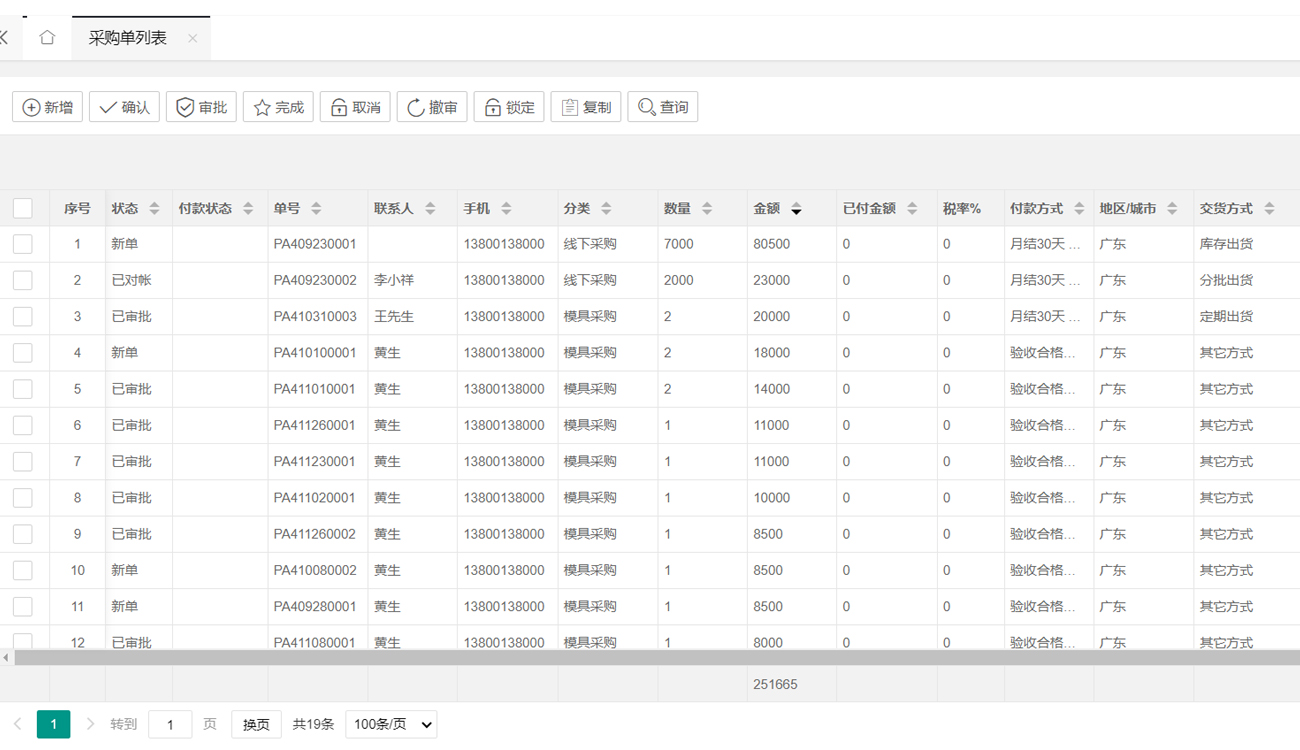Open the 100条/页 page size dropdown
Screen dimensions: 1300x750
pos(391,724)
